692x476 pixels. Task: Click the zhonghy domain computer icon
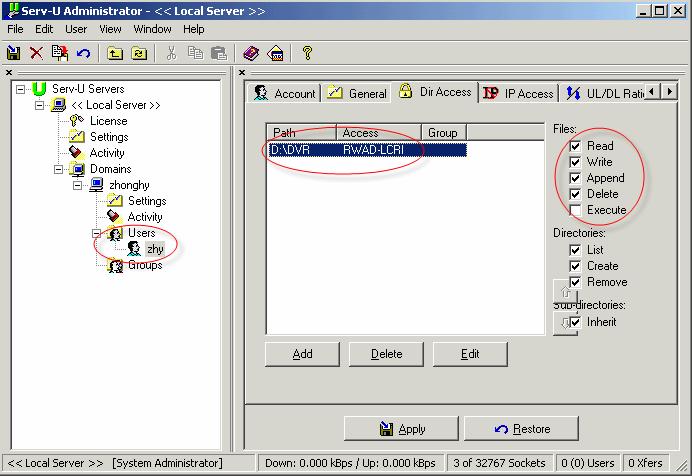tap(96, 184)
